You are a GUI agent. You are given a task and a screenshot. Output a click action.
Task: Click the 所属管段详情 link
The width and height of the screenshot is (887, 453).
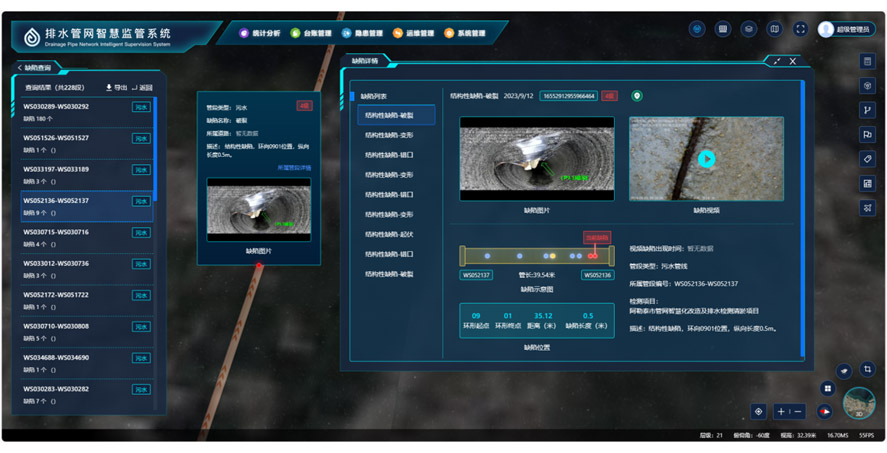pos(294,168)
